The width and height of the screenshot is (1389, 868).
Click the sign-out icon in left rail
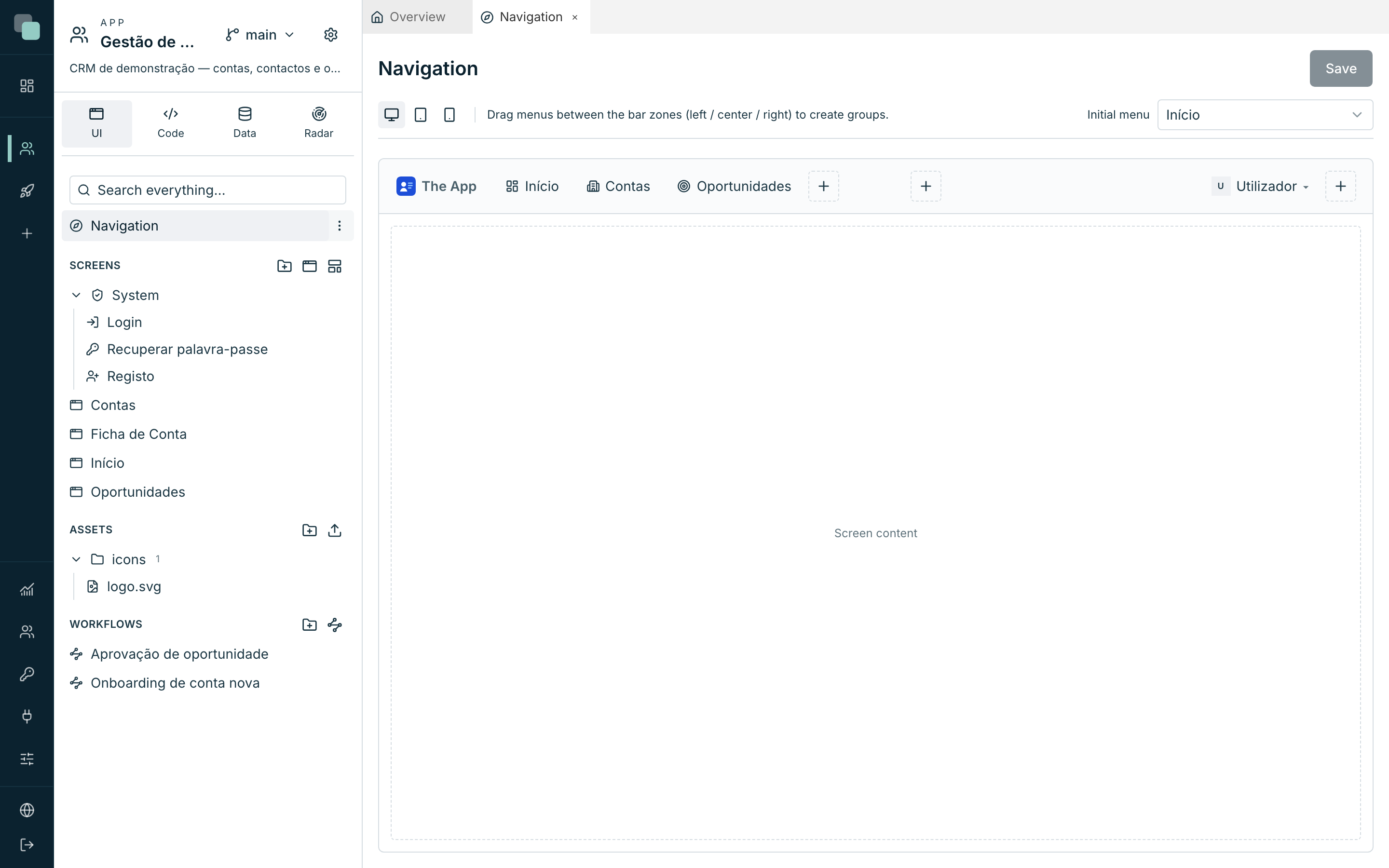pyautogui.click(x=27, y=844)
